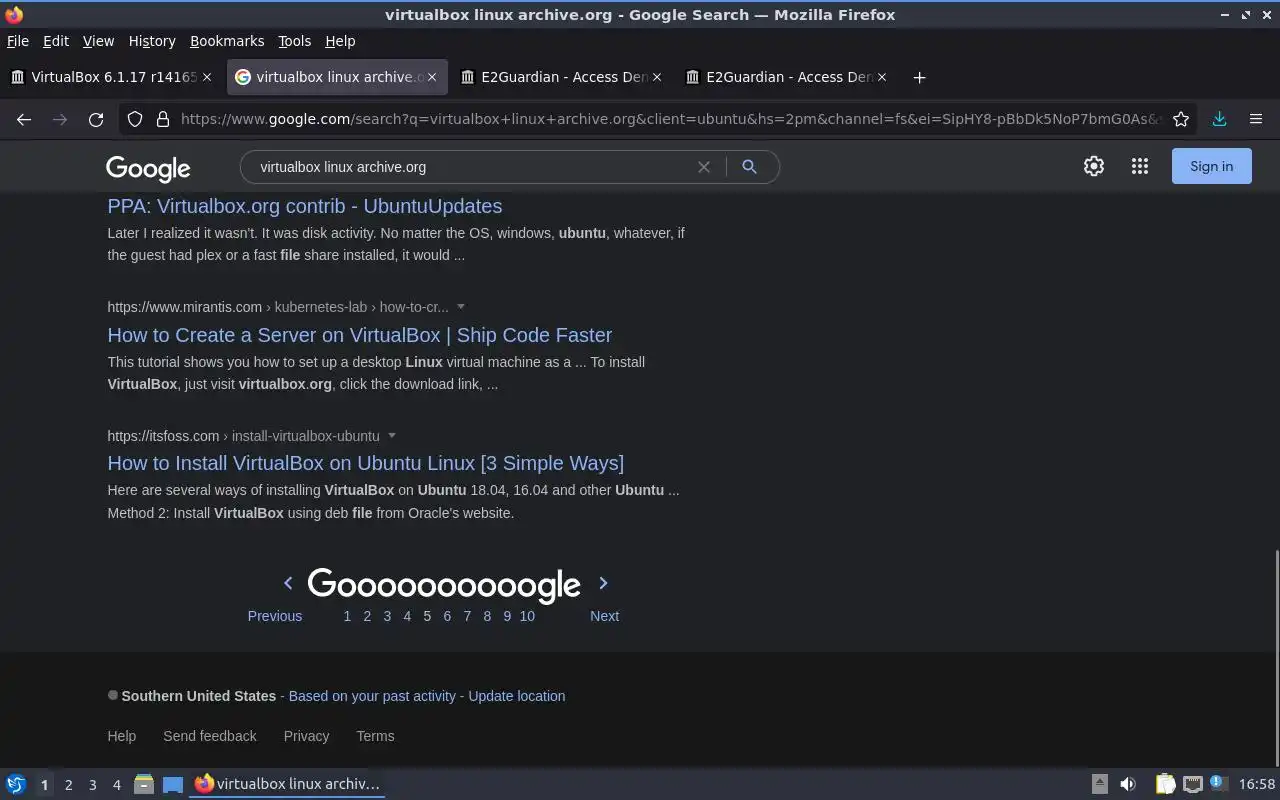
Task: Open the Terms footer link
Action: pyautogui.click(x=375, y=736)
